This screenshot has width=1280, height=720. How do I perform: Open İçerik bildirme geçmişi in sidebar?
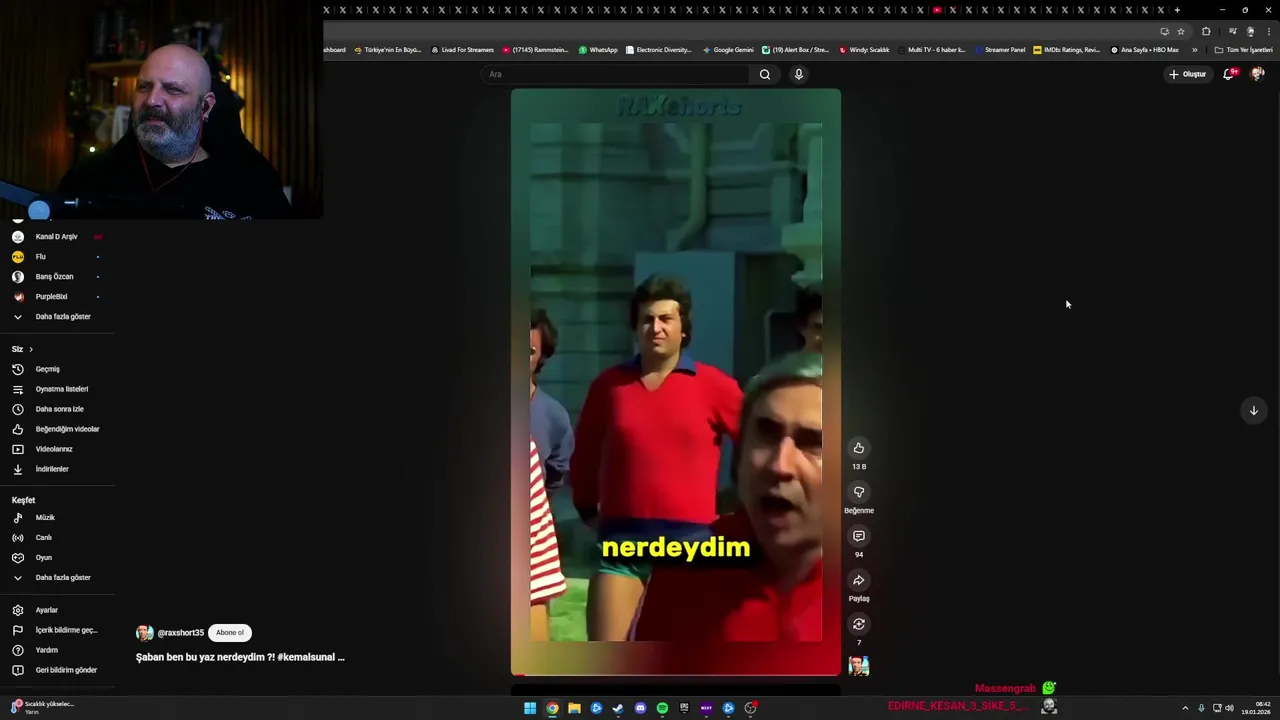click(57, 630)
